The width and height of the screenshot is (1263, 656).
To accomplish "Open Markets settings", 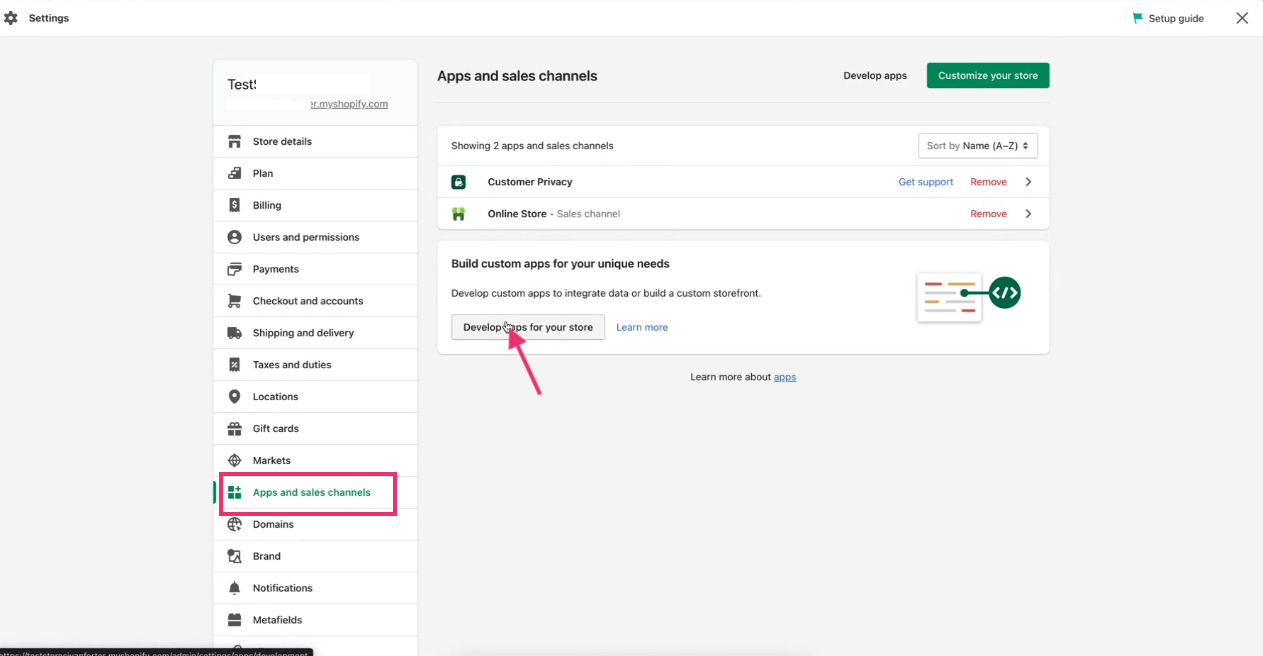I will point(315,460).
